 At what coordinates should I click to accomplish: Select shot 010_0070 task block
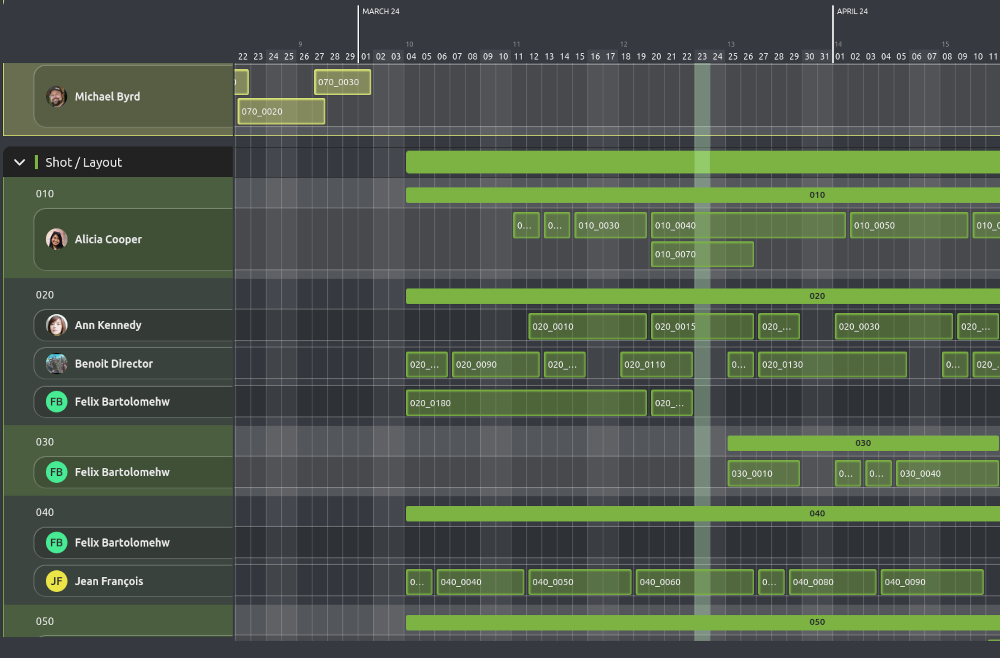point(701,254)
